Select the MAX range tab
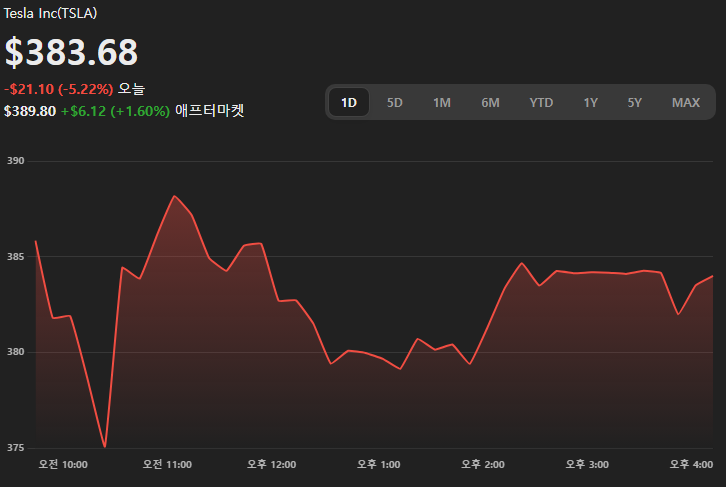726x487 pixels. click(x=686, y=102)
